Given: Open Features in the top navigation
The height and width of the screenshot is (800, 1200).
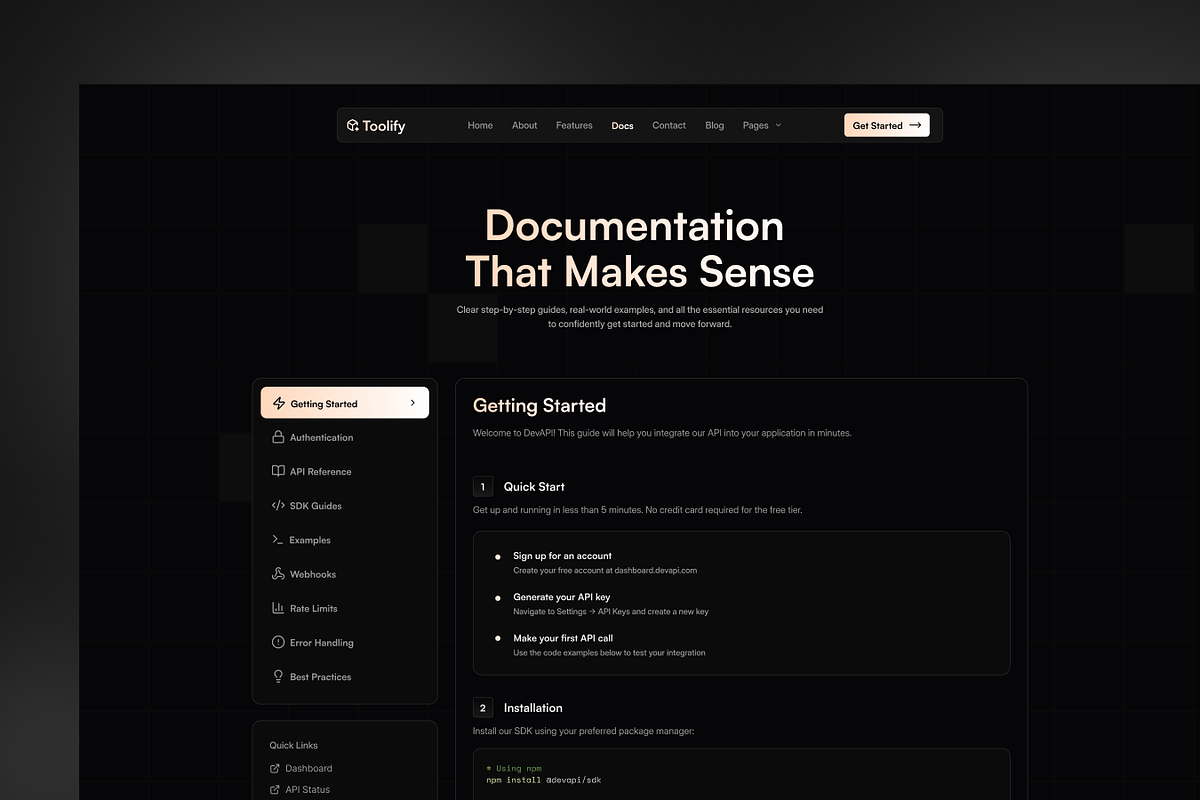Looking at the screenshot, I should pyautogui.click(x=574, y=126).
